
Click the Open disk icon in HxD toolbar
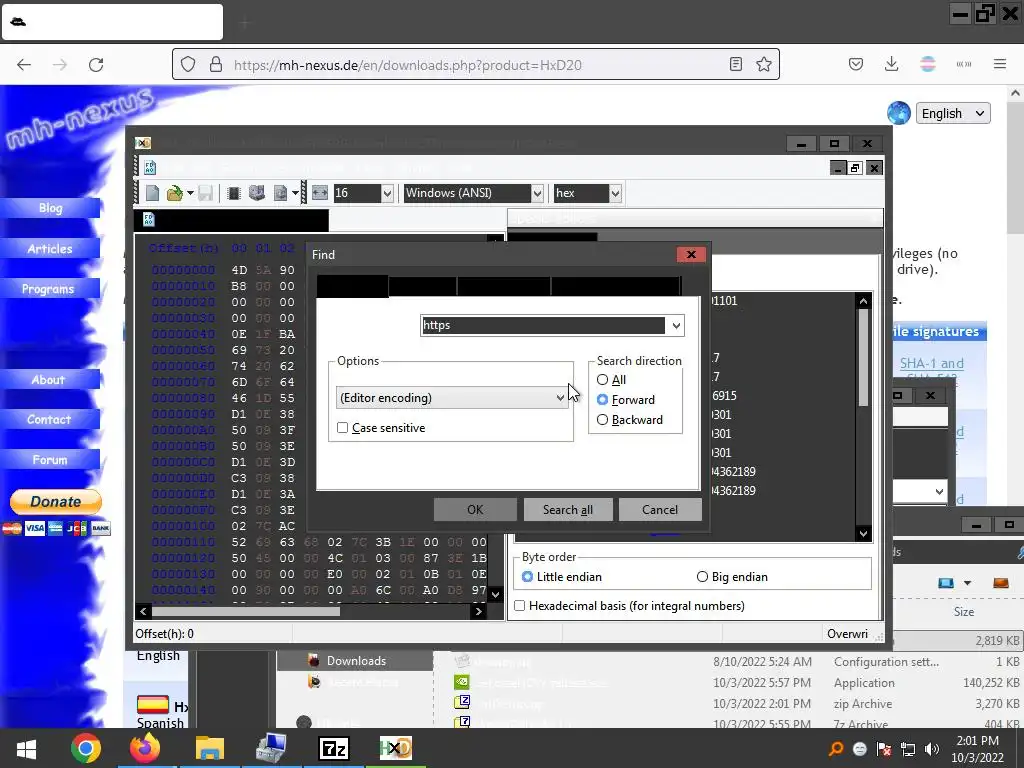(257, 193)
